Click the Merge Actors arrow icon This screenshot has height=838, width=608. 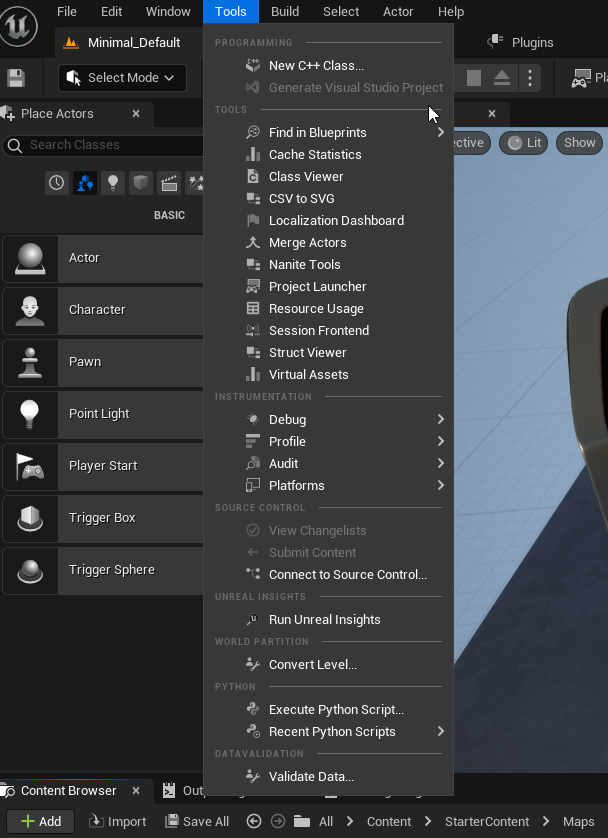tap(253, 243)
